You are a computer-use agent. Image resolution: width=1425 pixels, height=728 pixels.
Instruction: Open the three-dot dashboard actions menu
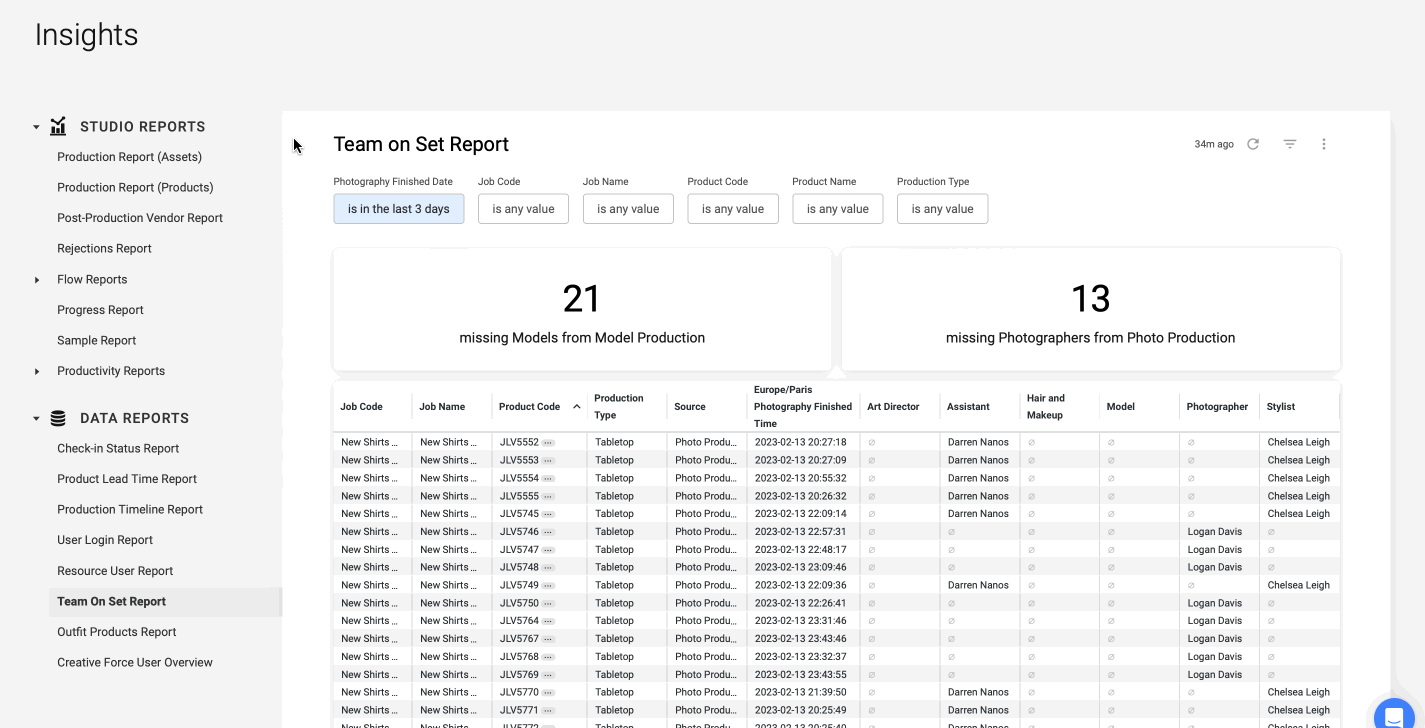[x=1324, y=144]
